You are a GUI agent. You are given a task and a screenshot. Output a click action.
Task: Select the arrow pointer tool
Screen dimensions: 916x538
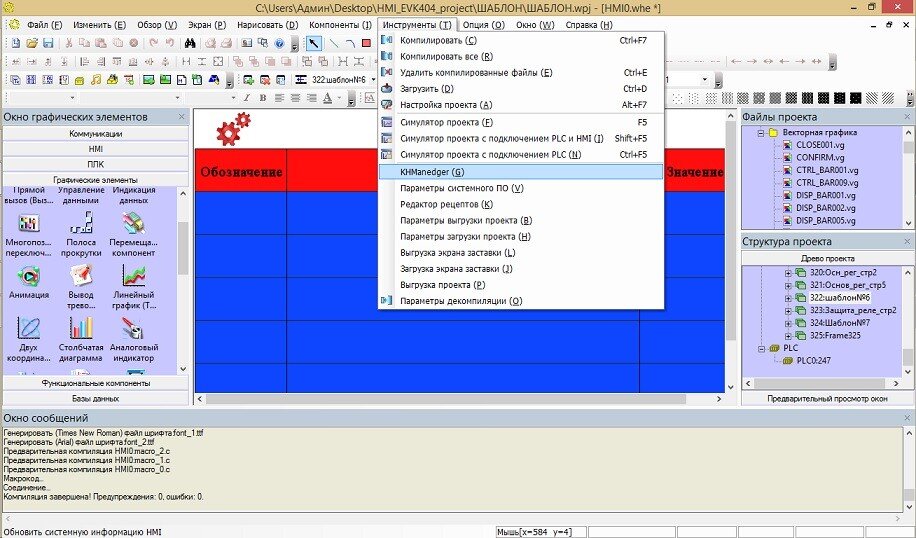314,43
